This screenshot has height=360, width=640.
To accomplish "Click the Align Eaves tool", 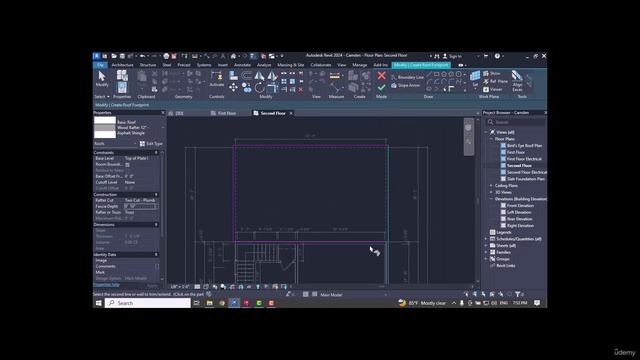I will pyautogui.click(x=517, y=80).
